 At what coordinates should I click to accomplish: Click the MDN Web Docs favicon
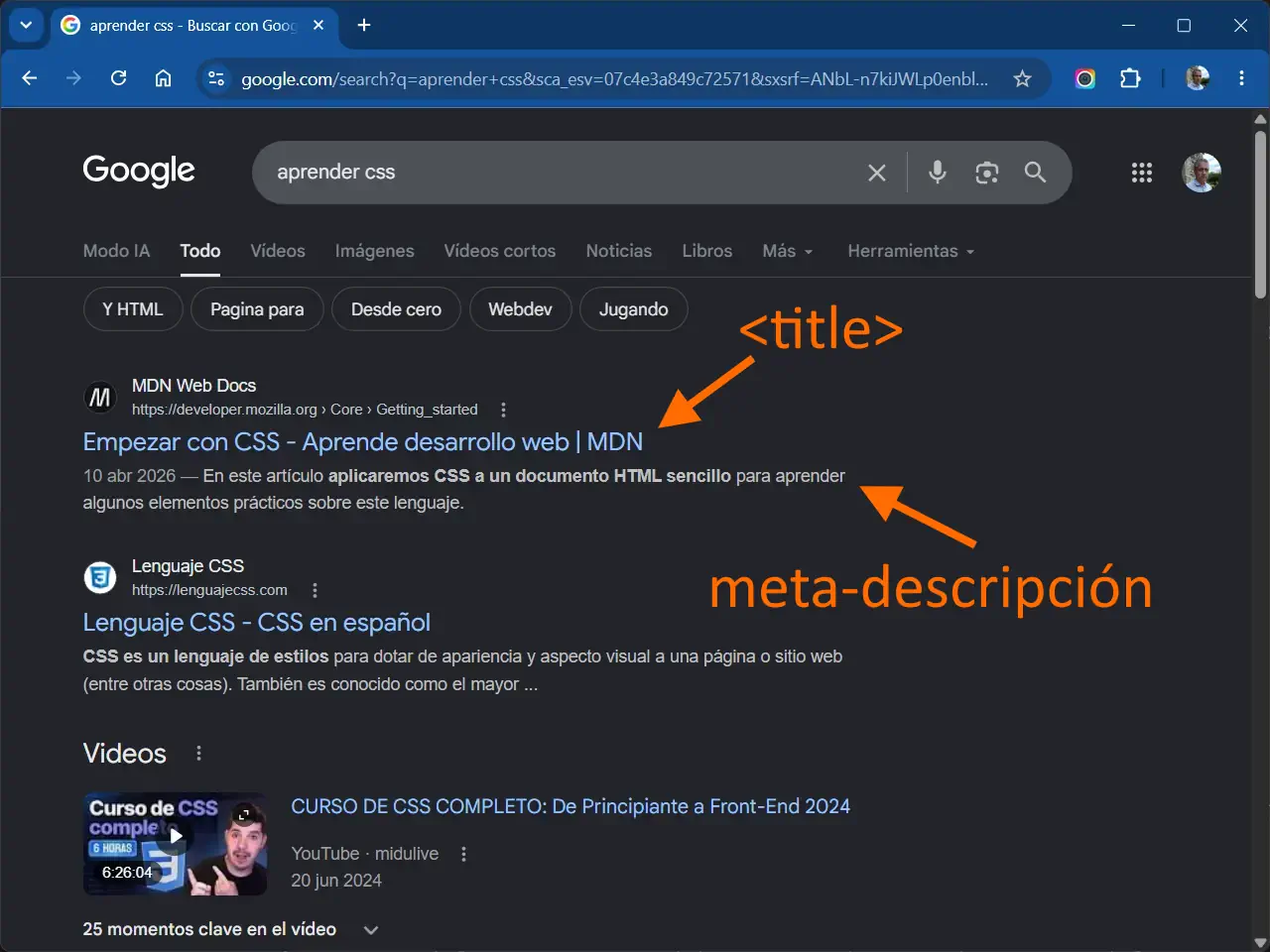coord(100,398)
